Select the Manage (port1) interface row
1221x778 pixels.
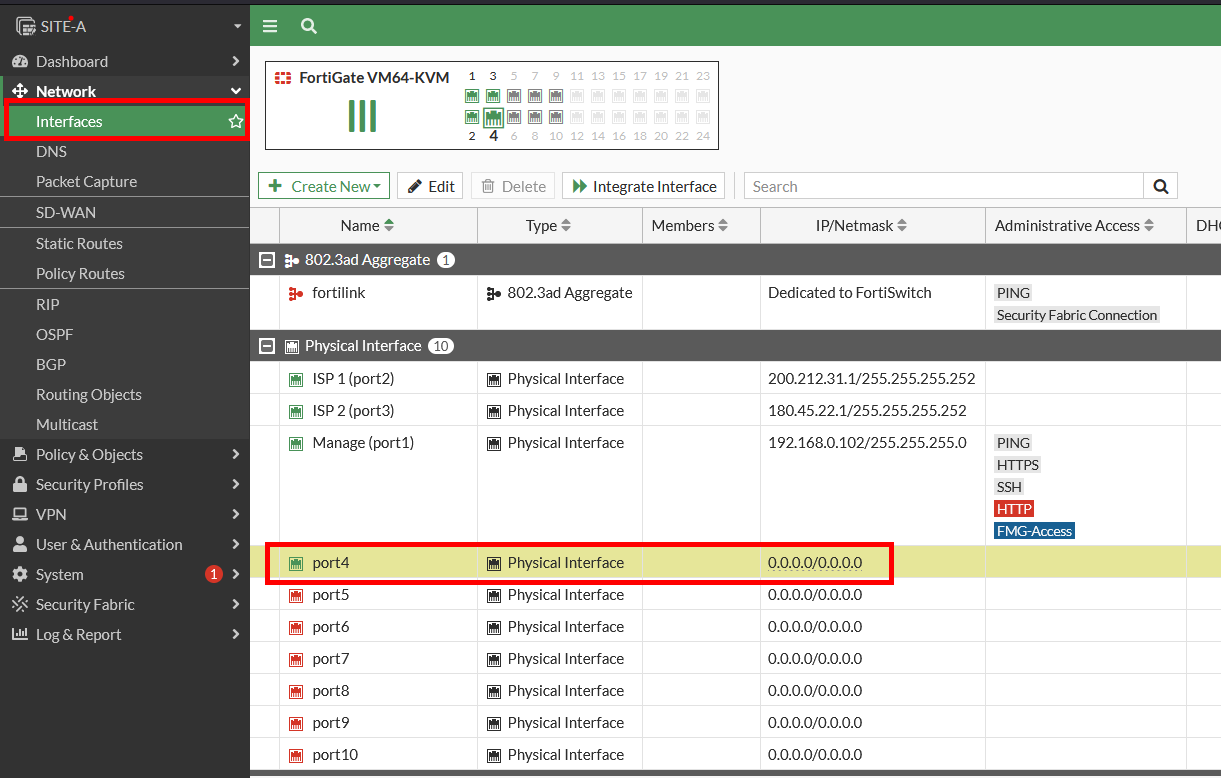click(363, 443)
